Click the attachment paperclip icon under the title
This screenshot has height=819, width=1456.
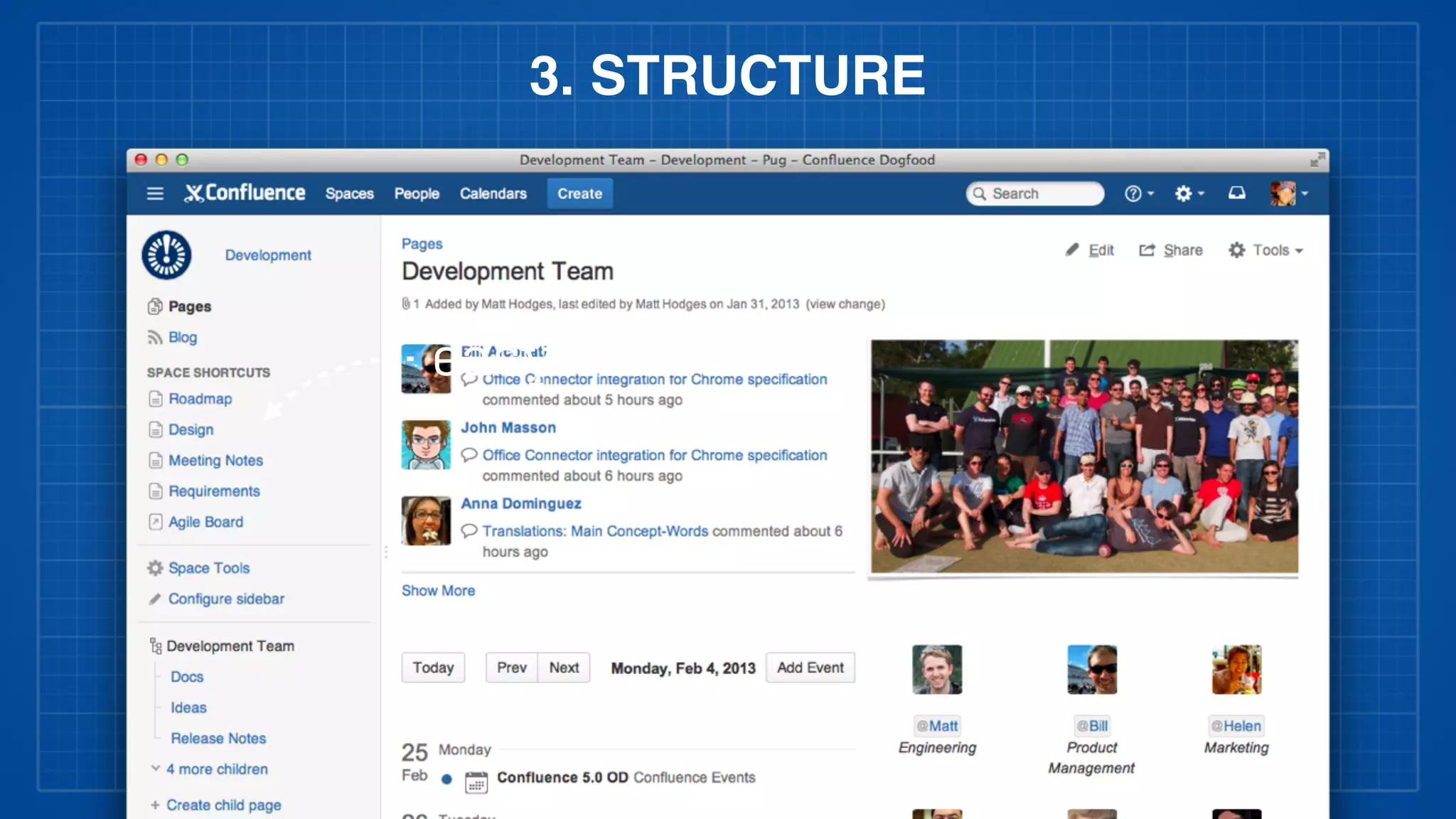406,304
